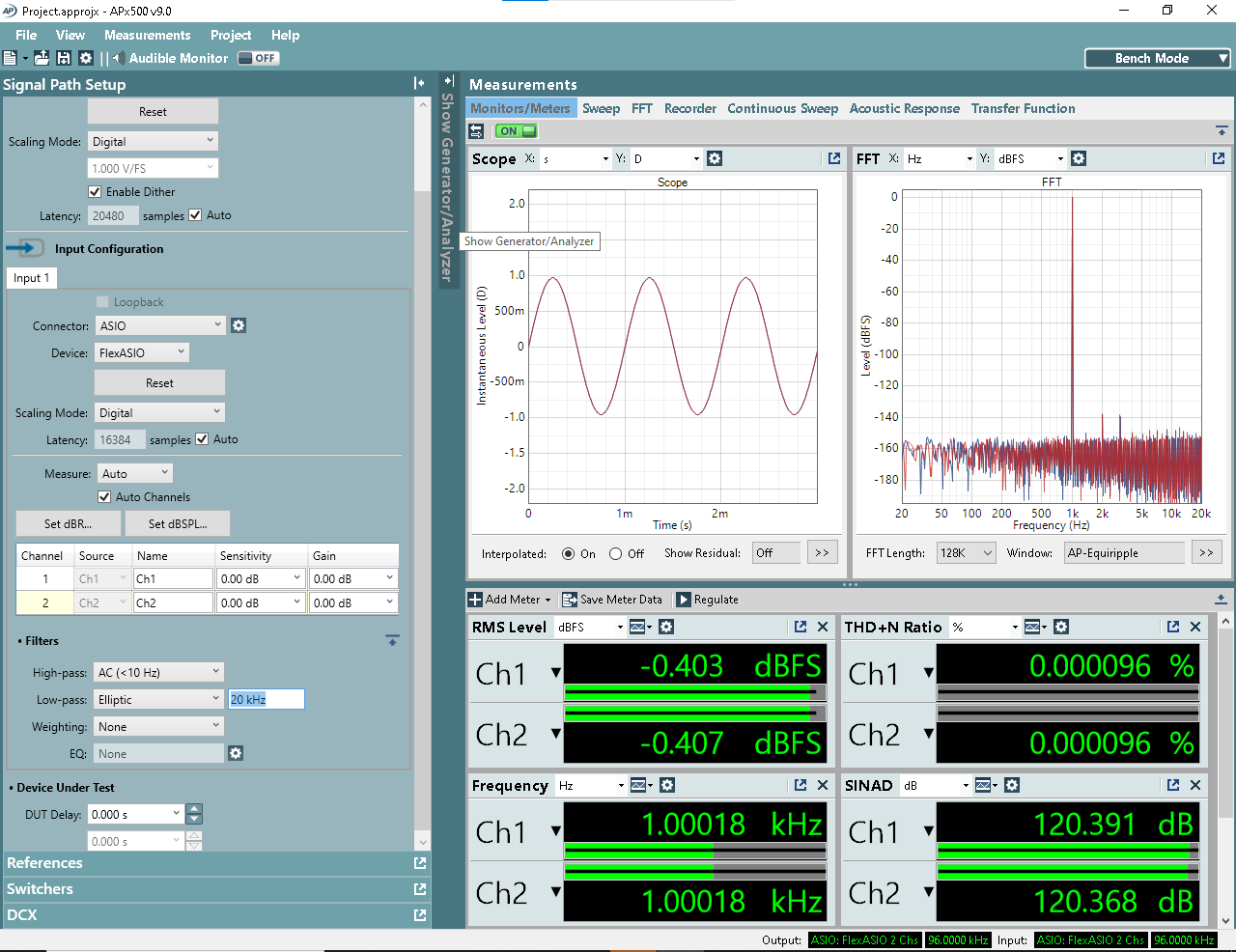Click the Add Meter button
Viewport: 1236px width, 952px height.
coord(510,600)
